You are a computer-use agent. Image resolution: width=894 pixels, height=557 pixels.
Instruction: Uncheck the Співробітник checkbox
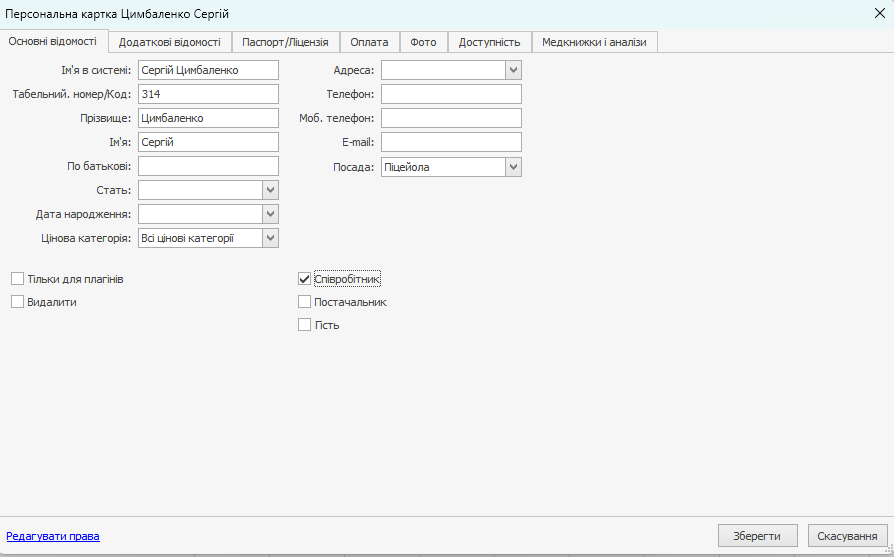(x=305, y=279)
